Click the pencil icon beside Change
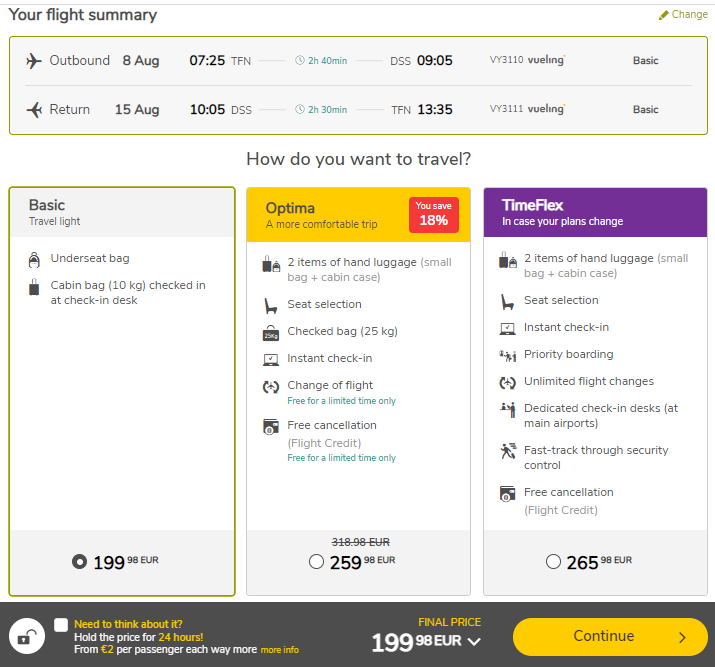This screenshot has width=715, height=667. click(x=663, y=15)
